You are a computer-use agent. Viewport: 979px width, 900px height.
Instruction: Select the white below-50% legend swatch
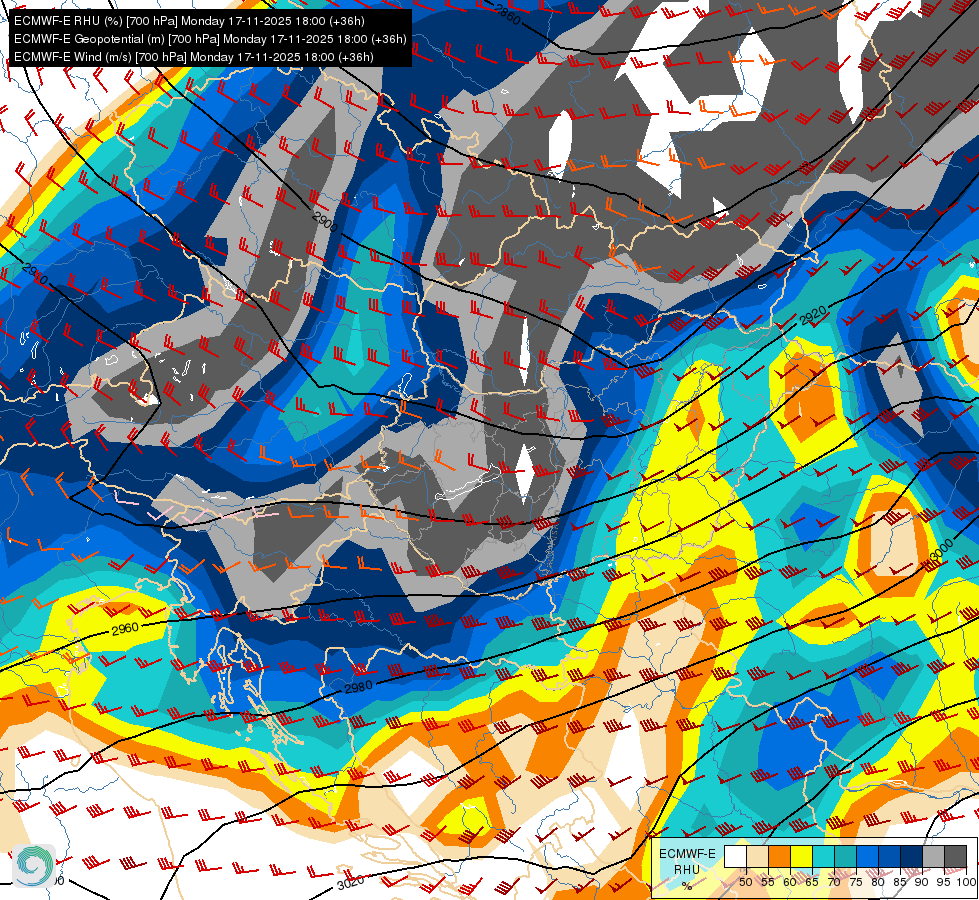[735, 856]
